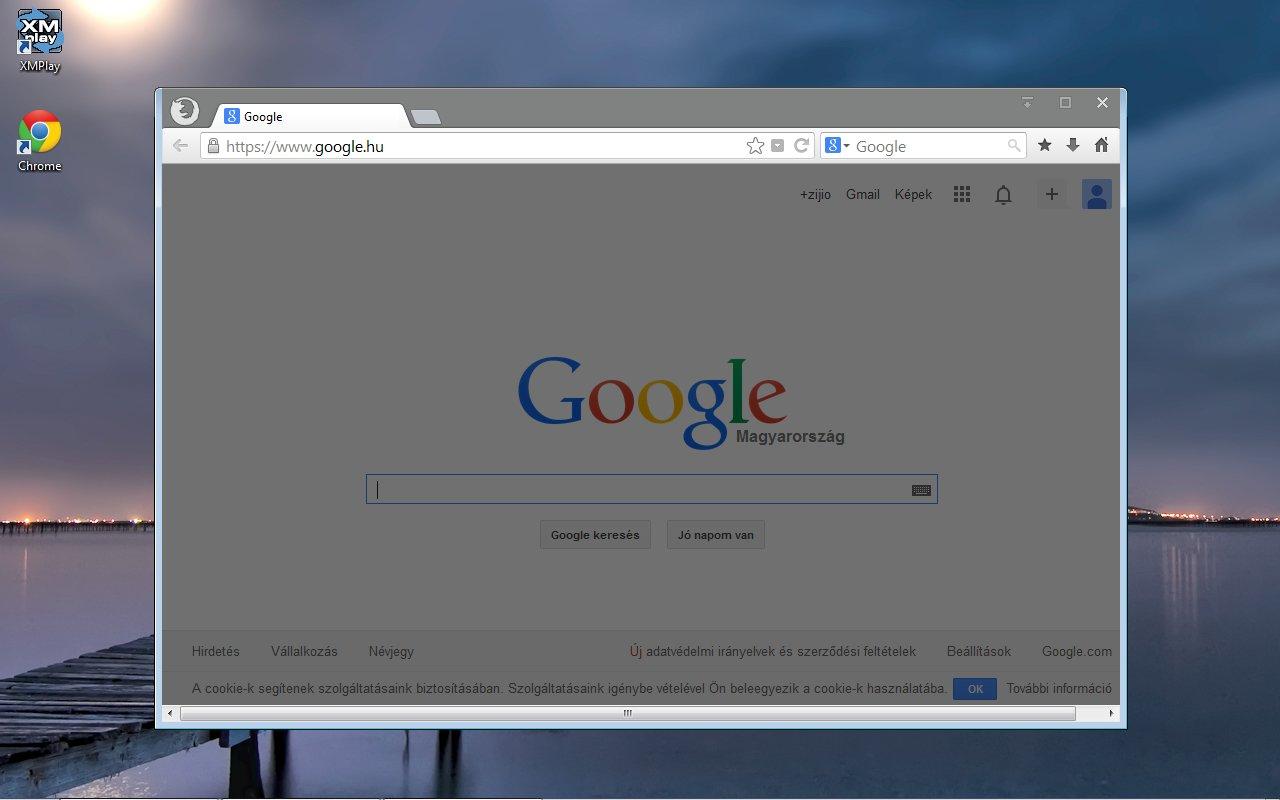Open the XMPlay desktop shortcut
1280x800 pixels.
[x=40, y=40]
